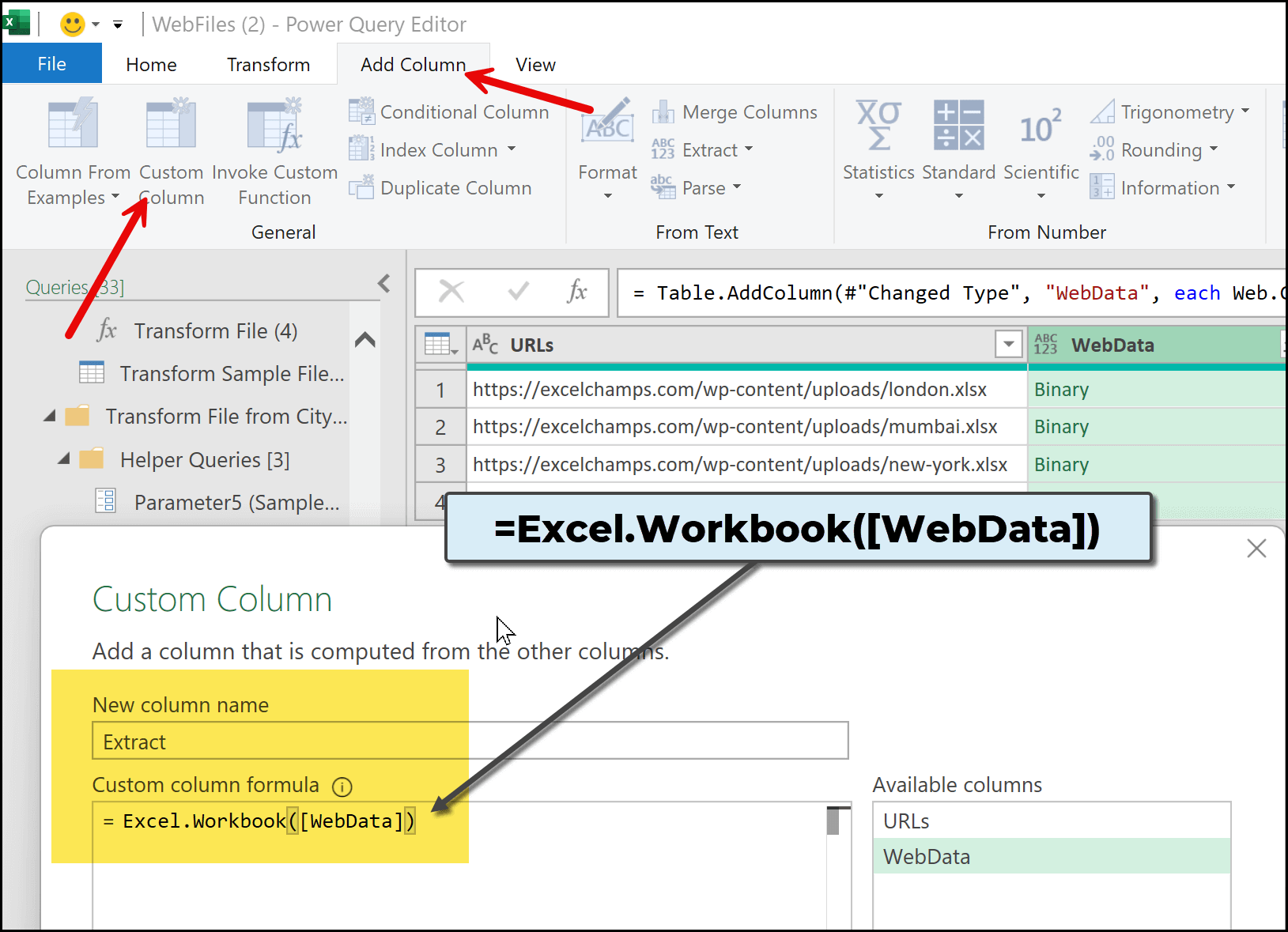The height and width of the screenshot is (932, 1288).
Task: Open the Format text tool
Action: 607,126
